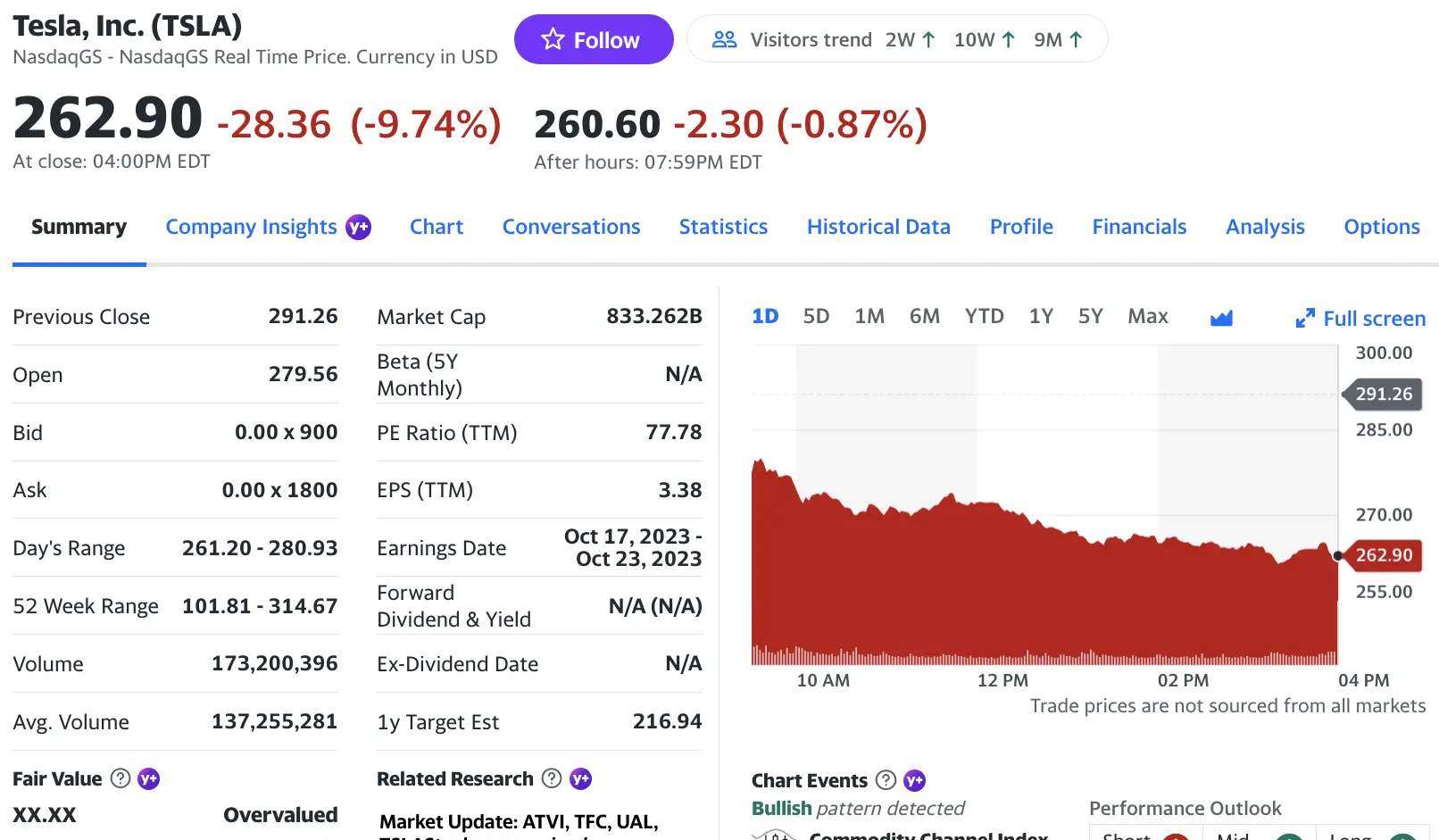The height and width of the screenshot is (840, 1439).
Task: Click the visitors trend people icon
Action: pyautogui.click(x=724, y=39)
